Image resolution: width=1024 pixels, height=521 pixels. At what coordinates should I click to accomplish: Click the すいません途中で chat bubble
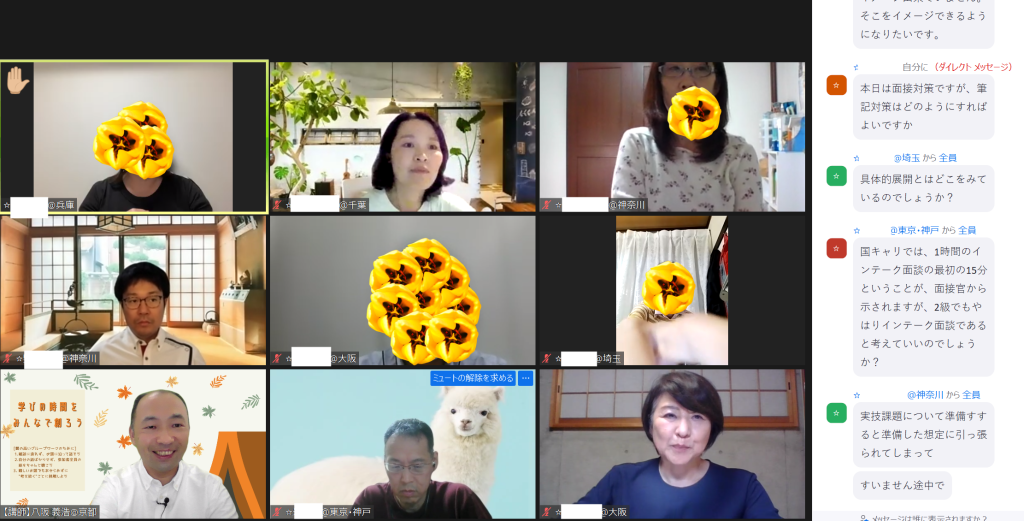[902, 485]
